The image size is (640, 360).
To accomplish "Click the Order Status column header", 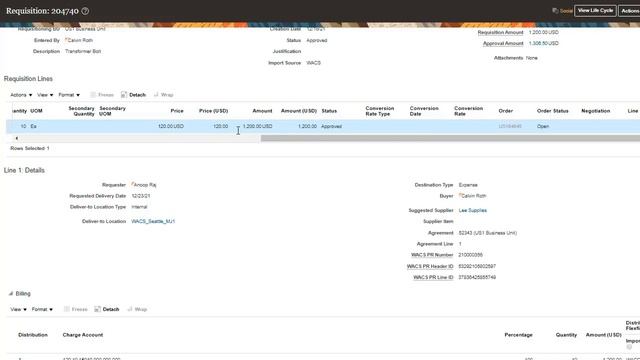I will pos(552,111).
